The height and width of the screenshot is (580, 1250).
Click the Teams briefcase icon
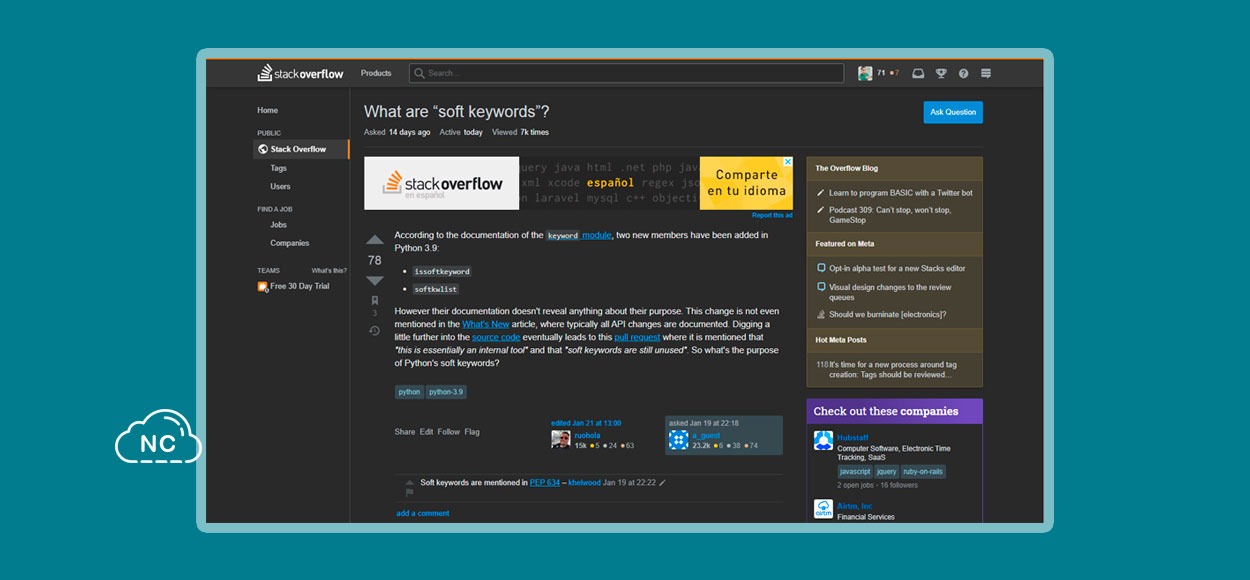[x=262, y=286]
